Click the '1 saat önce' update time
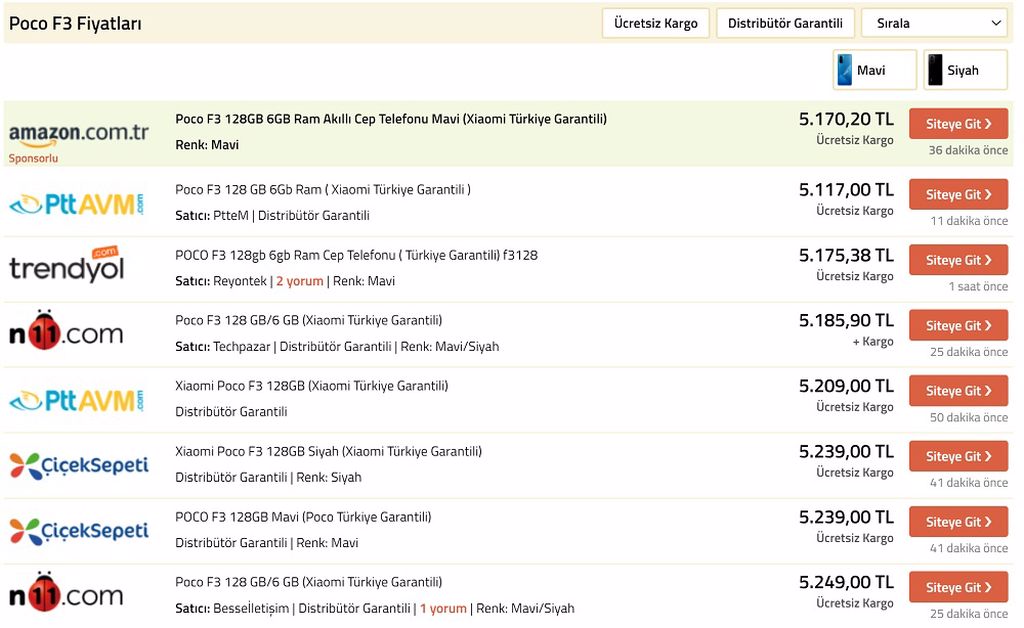Image resolution: width=1024 pixels, height=628 pixels. pyautogui.click(x=978, y=287)
